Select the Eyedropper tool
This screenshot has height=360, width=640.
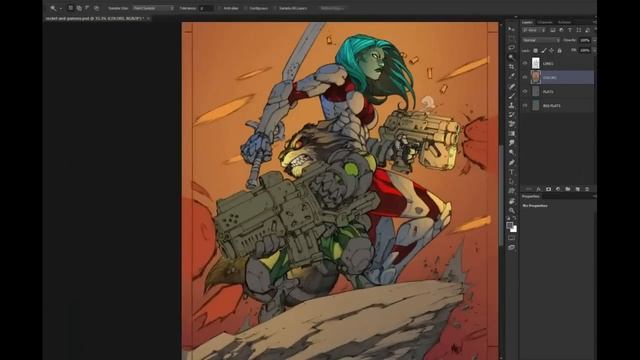coord(511,76)
